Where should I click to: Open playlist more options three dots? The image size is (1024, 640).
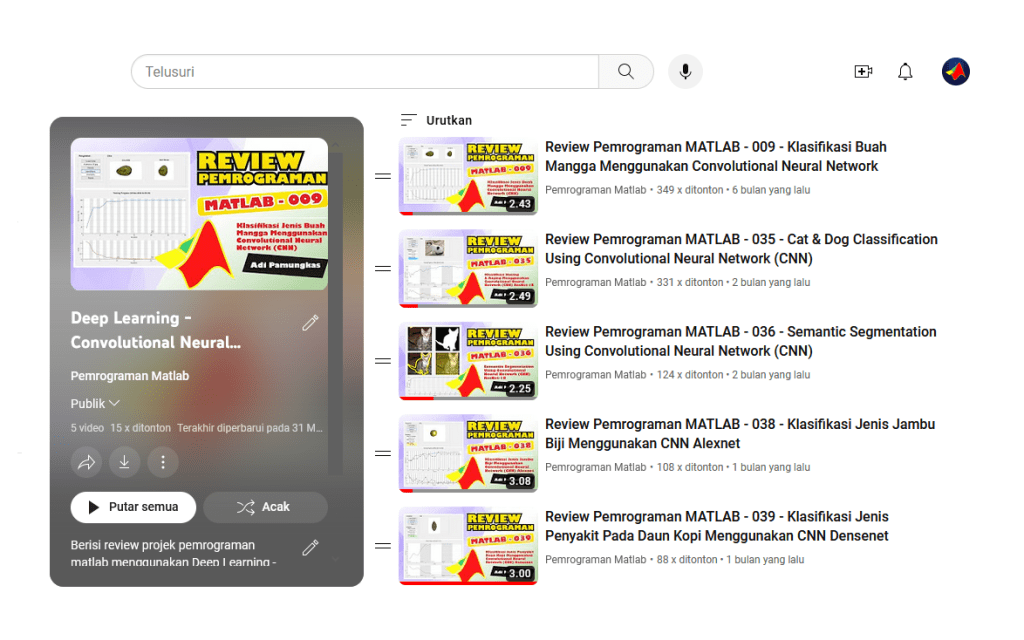[x=162, y=462]
